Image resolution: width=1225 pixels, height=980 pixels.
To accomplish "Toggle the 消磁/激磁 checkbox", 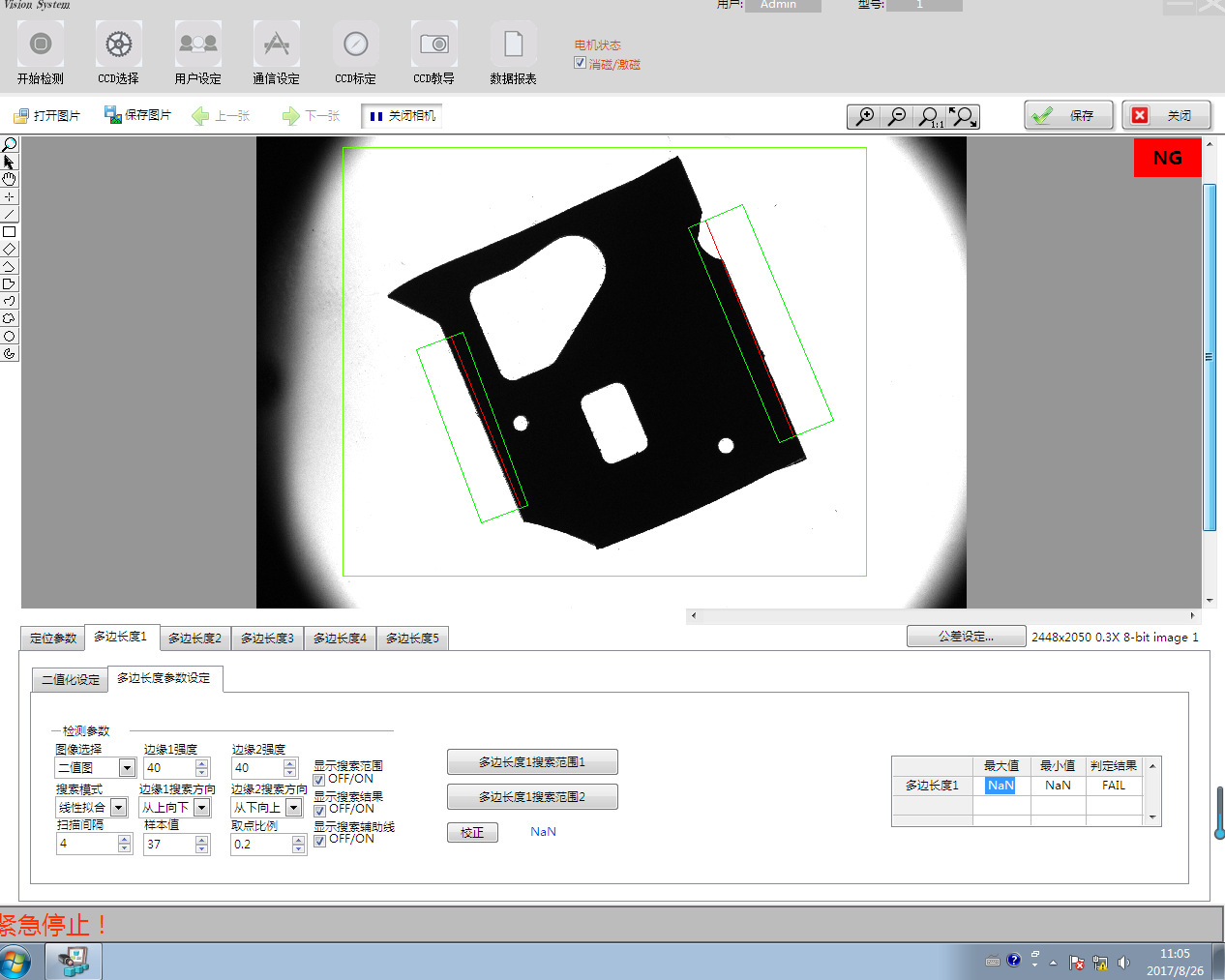I will (581, 63).
